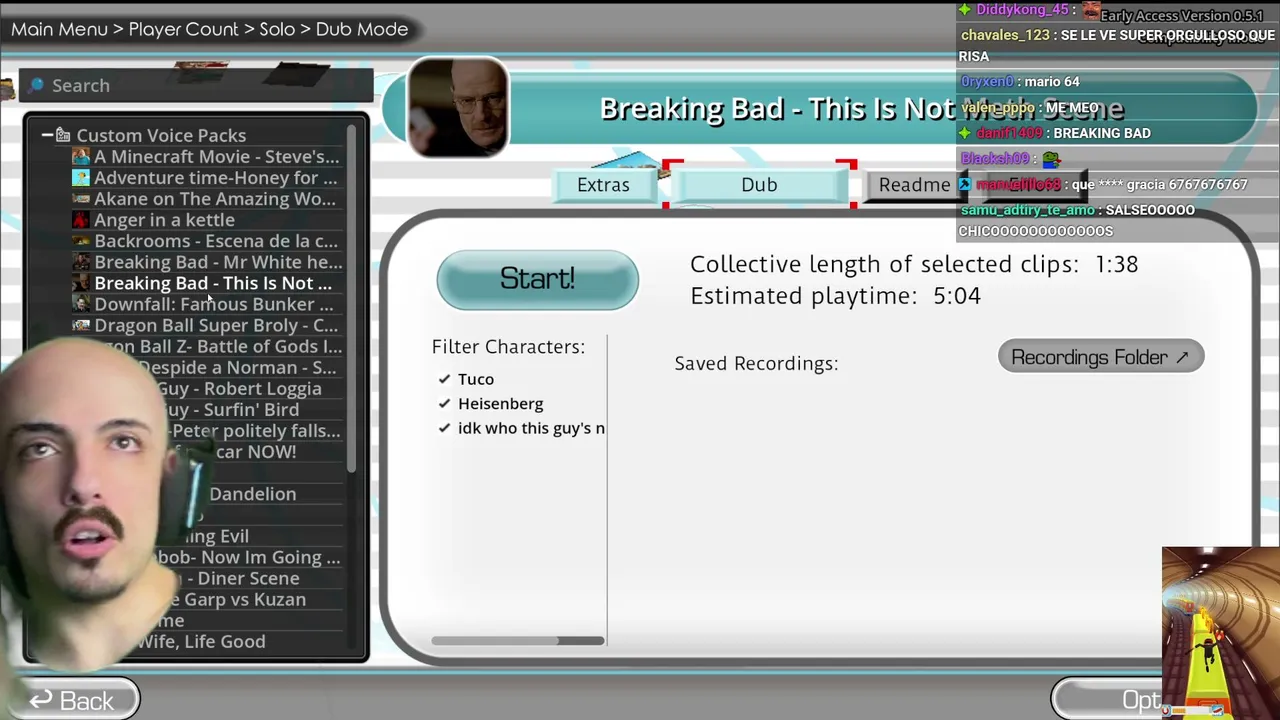Select the Backrooms pack thumbnail icon
This screenshot has height=720, width=1280.
pyautogui.click(x=81, y=241)
